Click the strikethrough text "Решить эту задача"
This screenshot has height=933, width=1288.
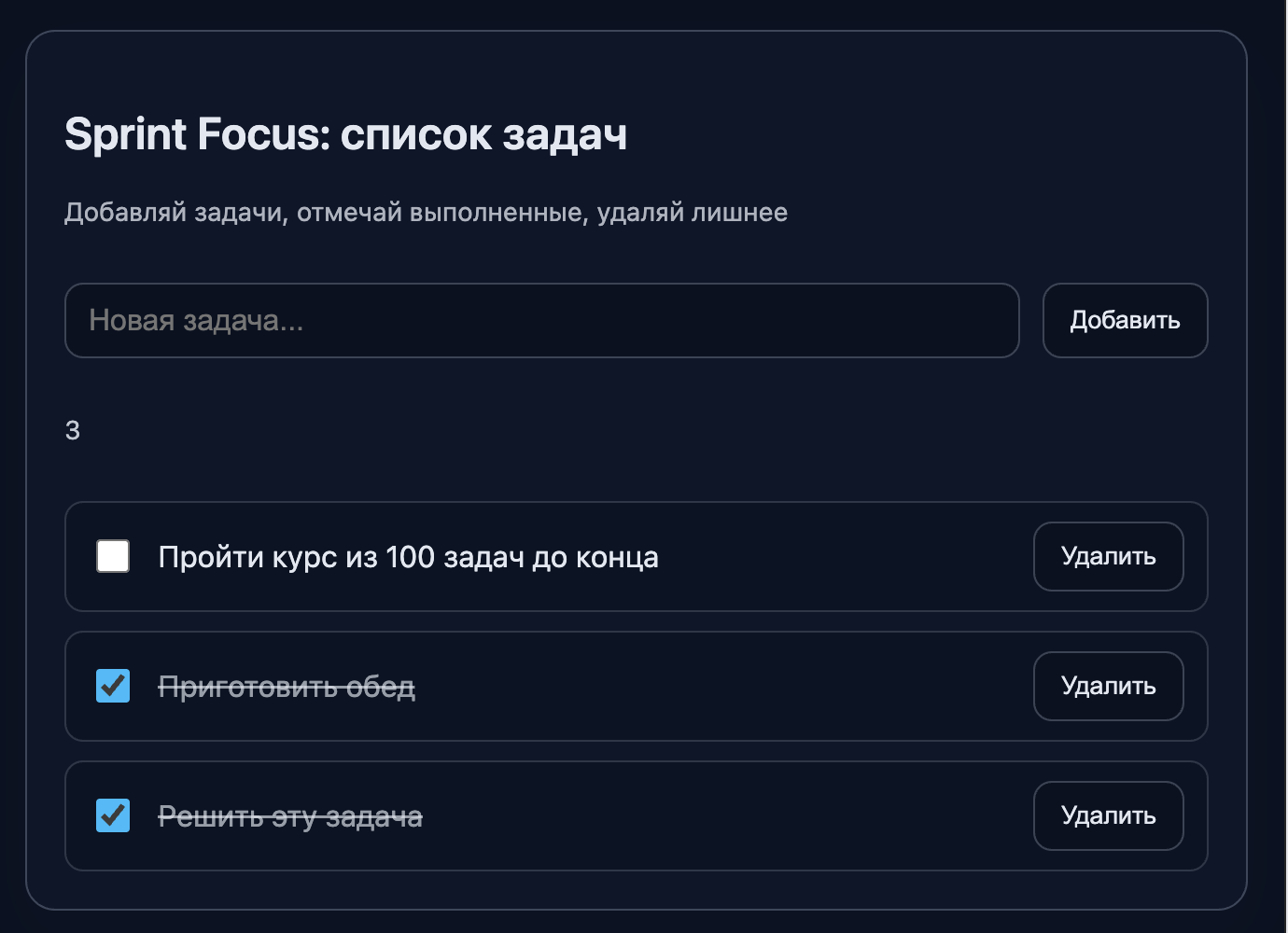point(290,815)
